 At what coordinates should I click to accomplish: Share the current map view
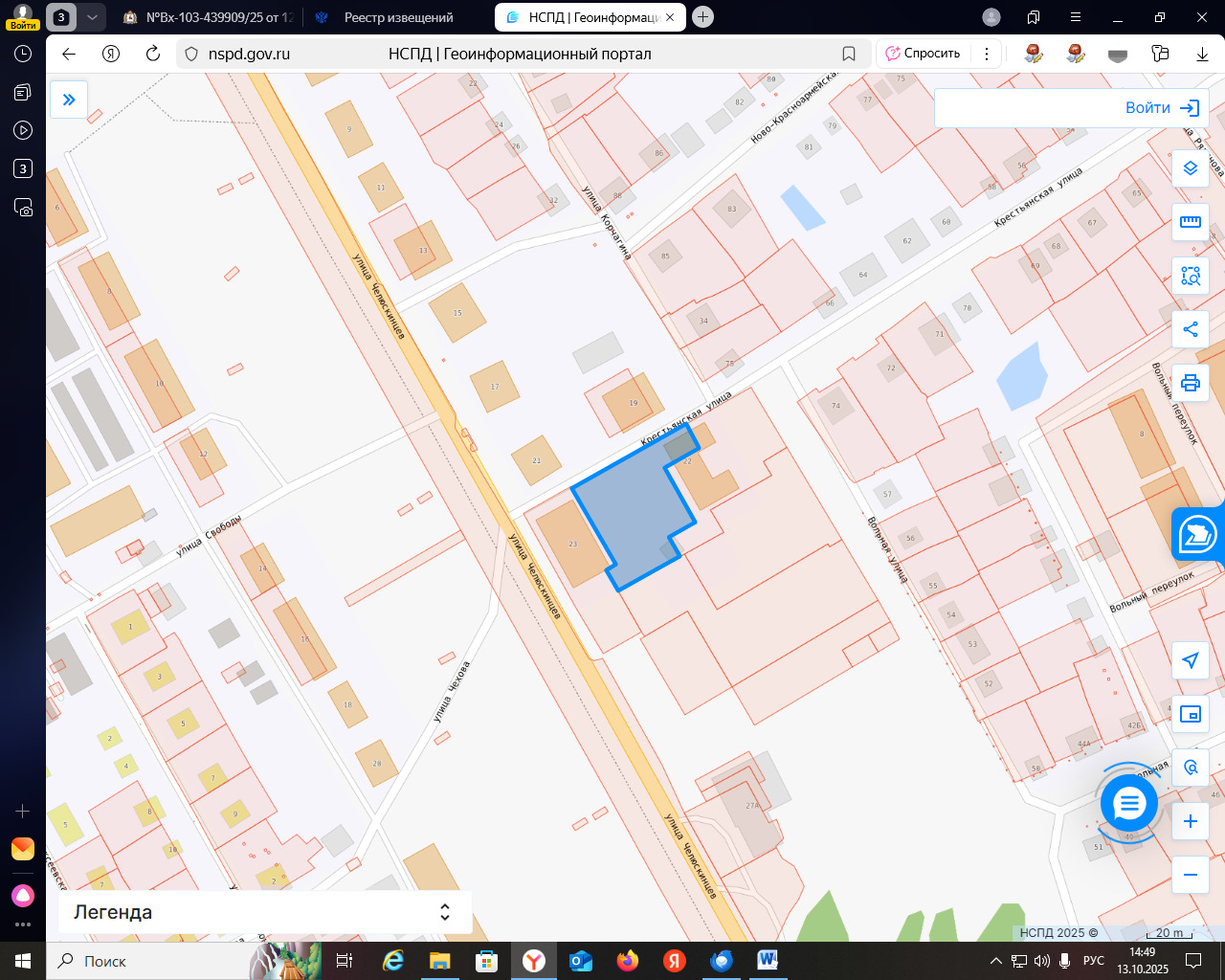tap(1191, 329)
